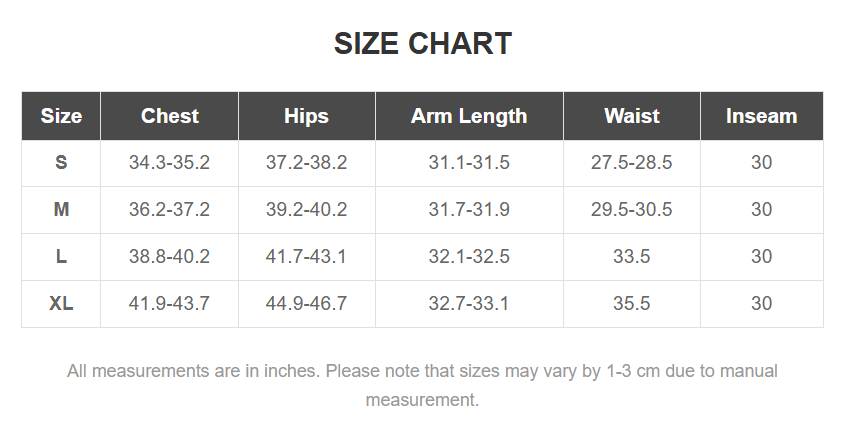Click the Inseam column header
848x436 pixels.
761,116
